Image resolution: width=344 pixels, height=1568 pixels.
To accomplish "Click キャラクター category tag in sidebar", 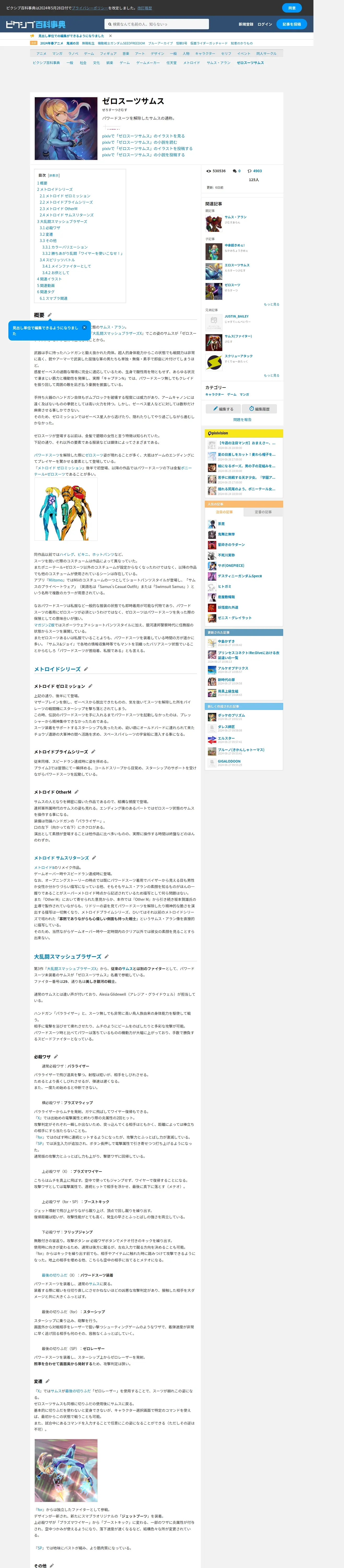I will pyautogui.click(x=214, y=394).
